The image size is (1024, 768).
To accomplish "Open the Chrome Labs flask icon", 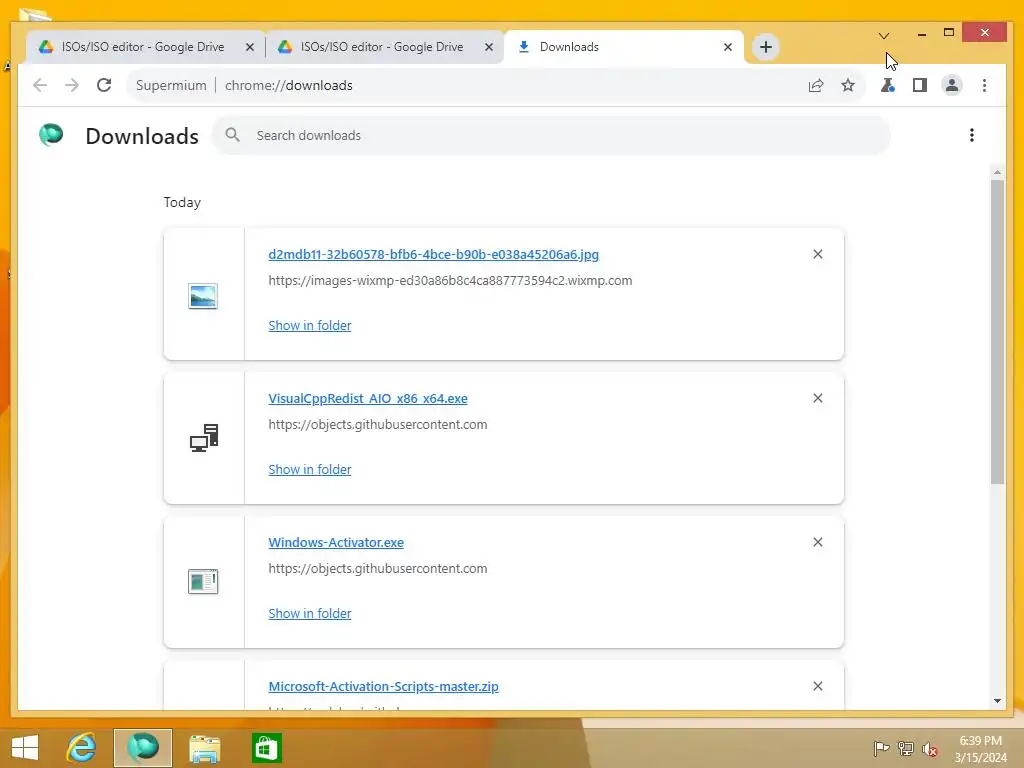I will click(x=888, y=85).
